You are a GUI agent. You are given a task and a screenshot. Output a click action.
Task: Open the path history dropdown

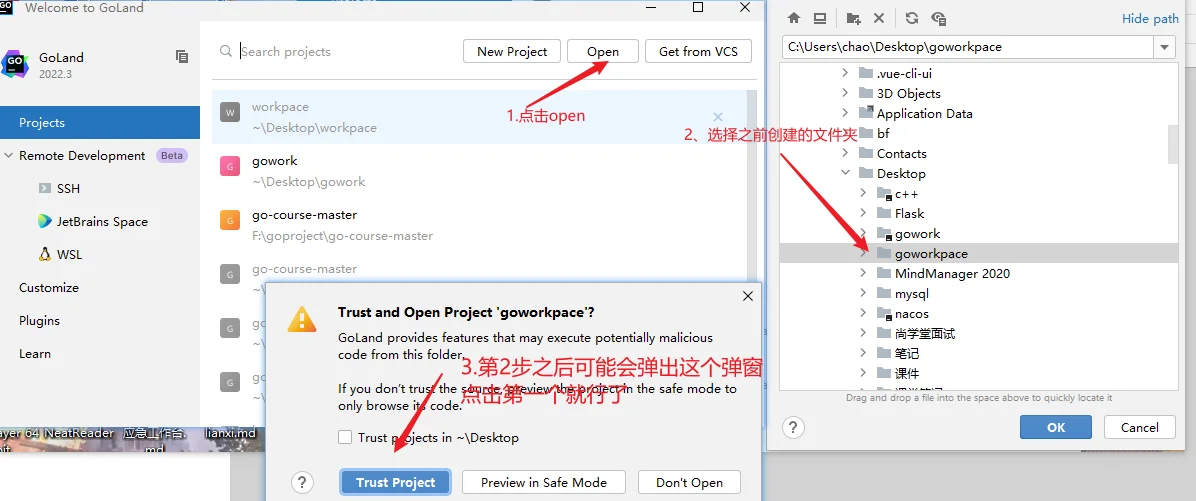click(1164, 47)
